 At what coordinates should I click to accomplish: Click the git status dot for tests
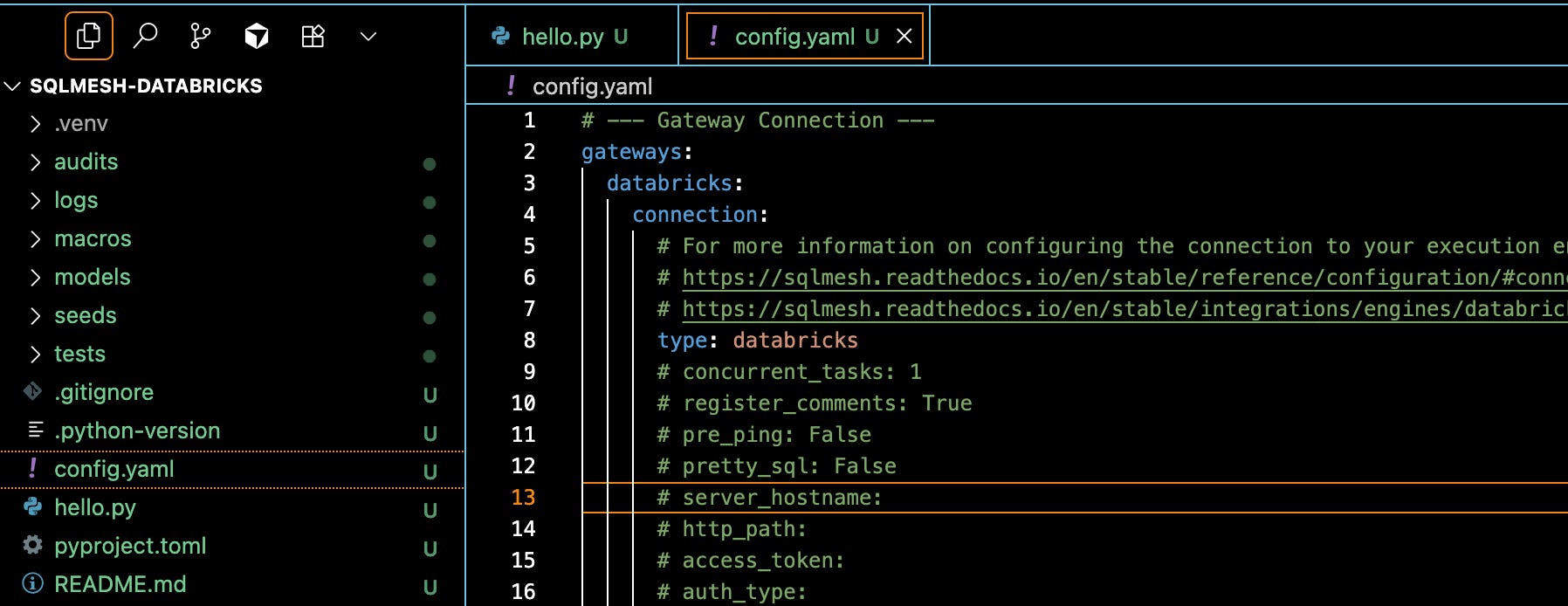430,355
